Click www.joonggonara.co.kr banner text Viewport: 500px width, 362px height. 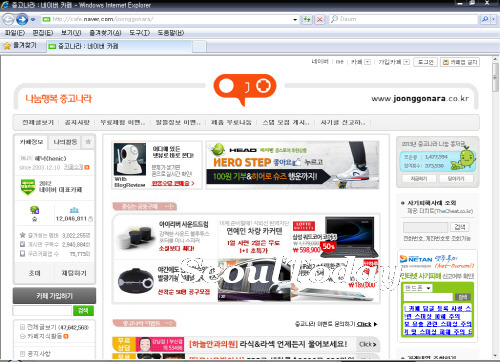click(420, 99)
